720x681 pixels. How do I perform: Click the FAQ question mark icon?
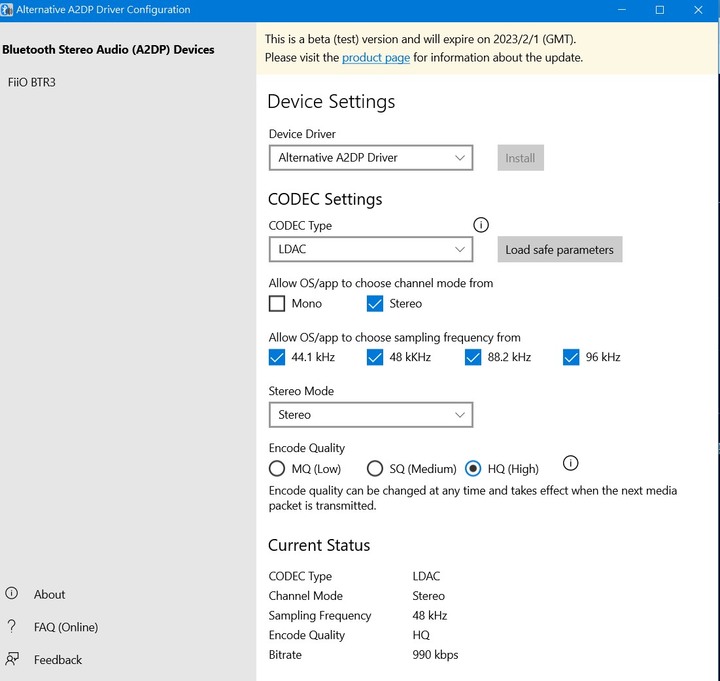click(12, 626)
